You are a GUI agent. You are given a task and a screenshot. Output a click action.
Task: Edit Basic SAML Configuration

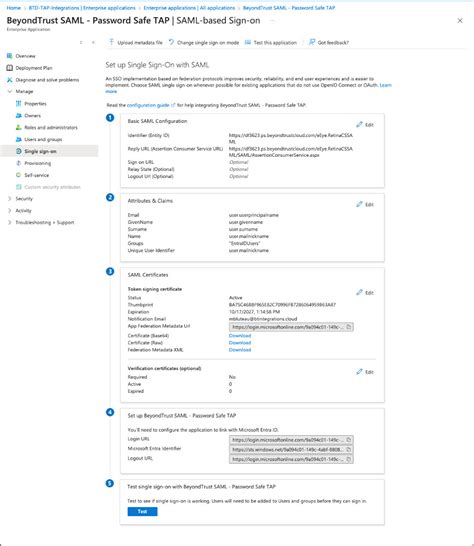[x=365, y=125]
